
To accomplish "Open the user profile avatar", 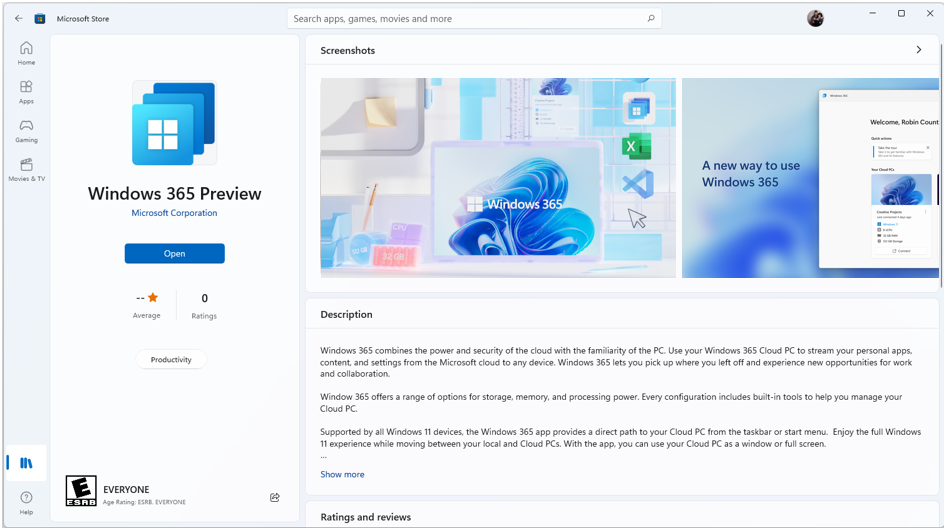I will [x=815, y=18].
